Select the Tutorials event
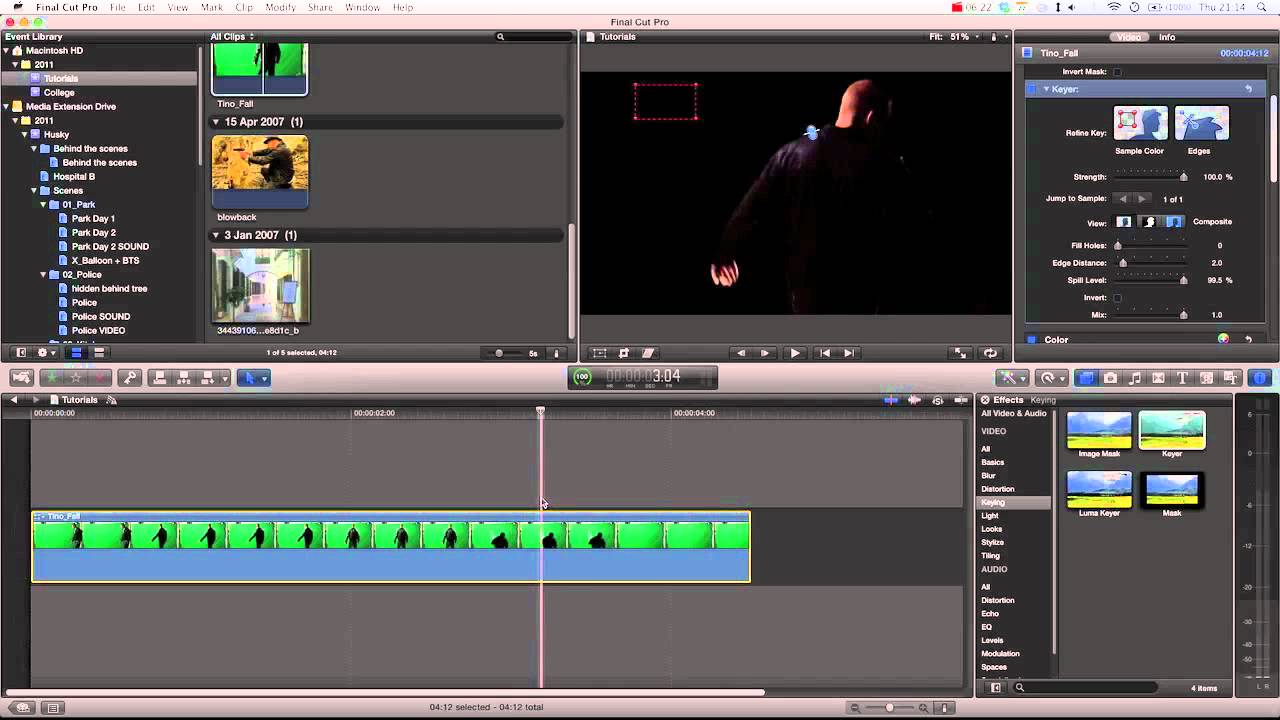This screenshot has height=720, width=1280. click(61, 78)
